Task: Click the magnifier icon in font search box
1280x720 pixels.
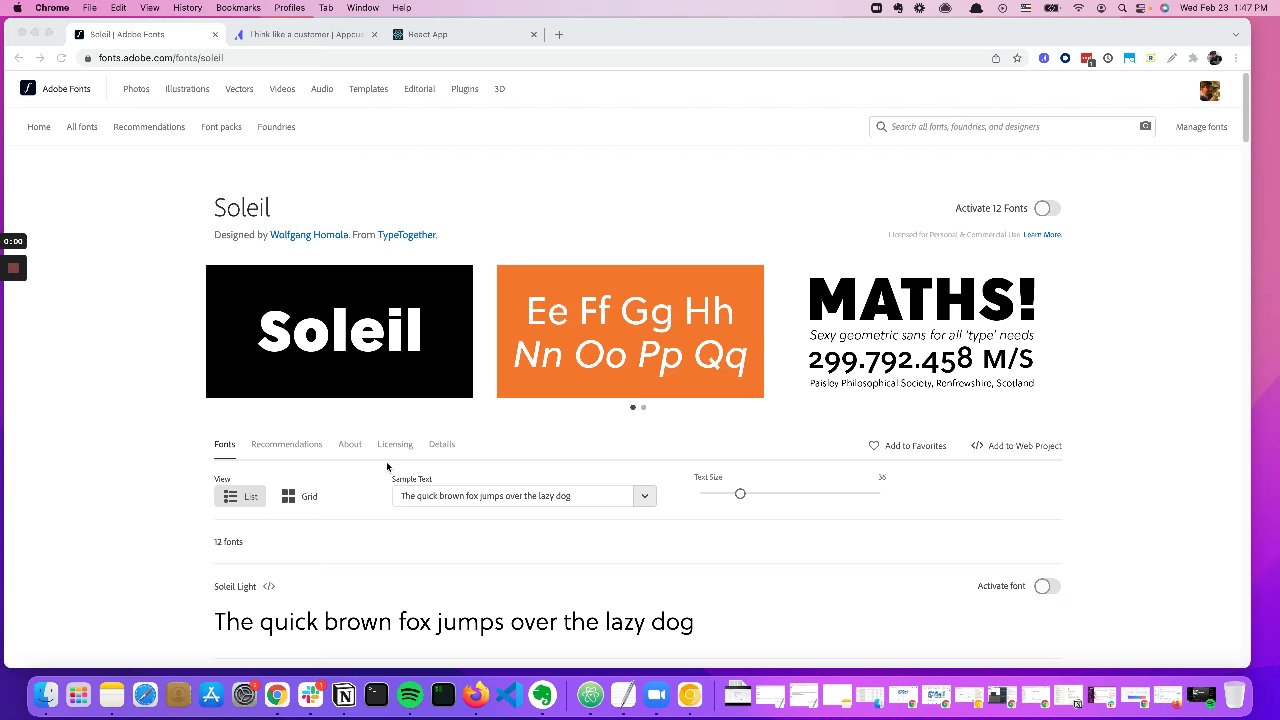Action: [x=881, y=127]
